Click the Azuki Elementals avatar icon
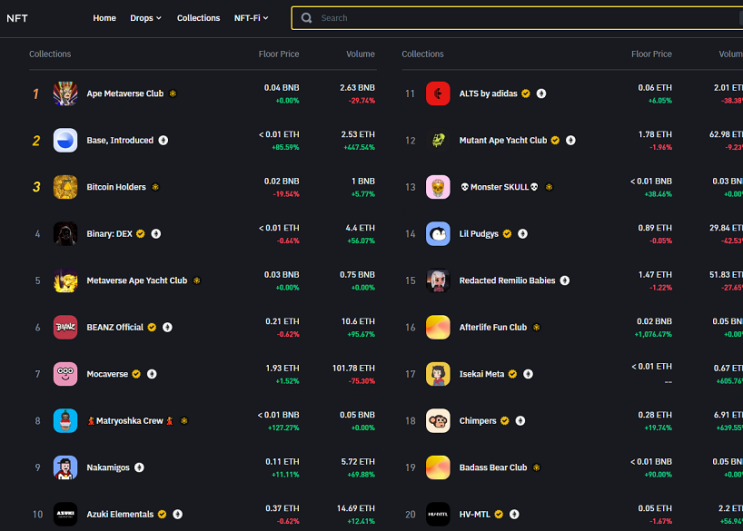 (65, 514)
